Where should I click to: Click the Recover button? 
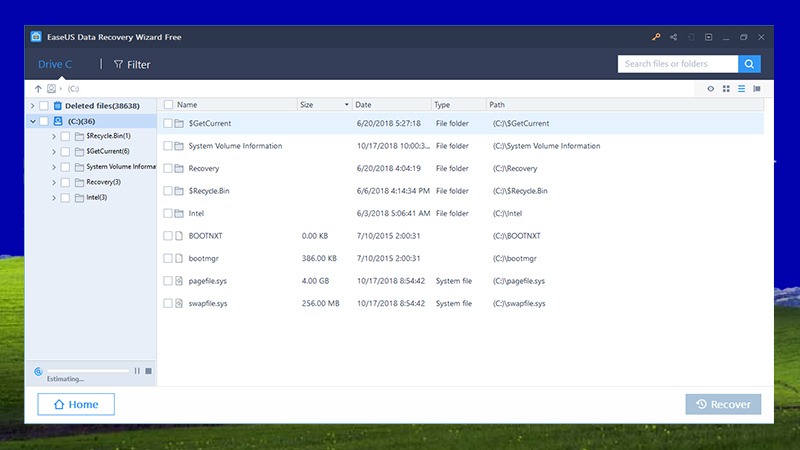click(x=723, y=404)
